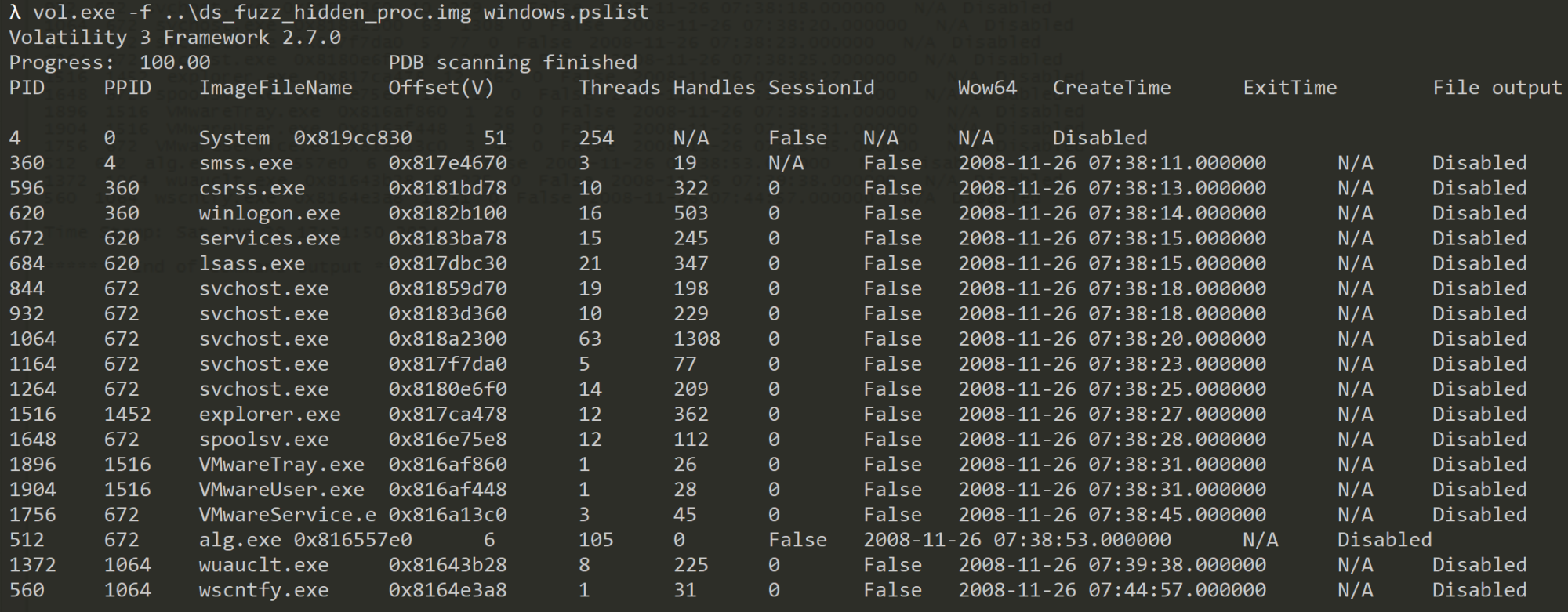Select the VMwareTray.exe process name
Screen dimensions: 1568x612
tap(281, 464)
